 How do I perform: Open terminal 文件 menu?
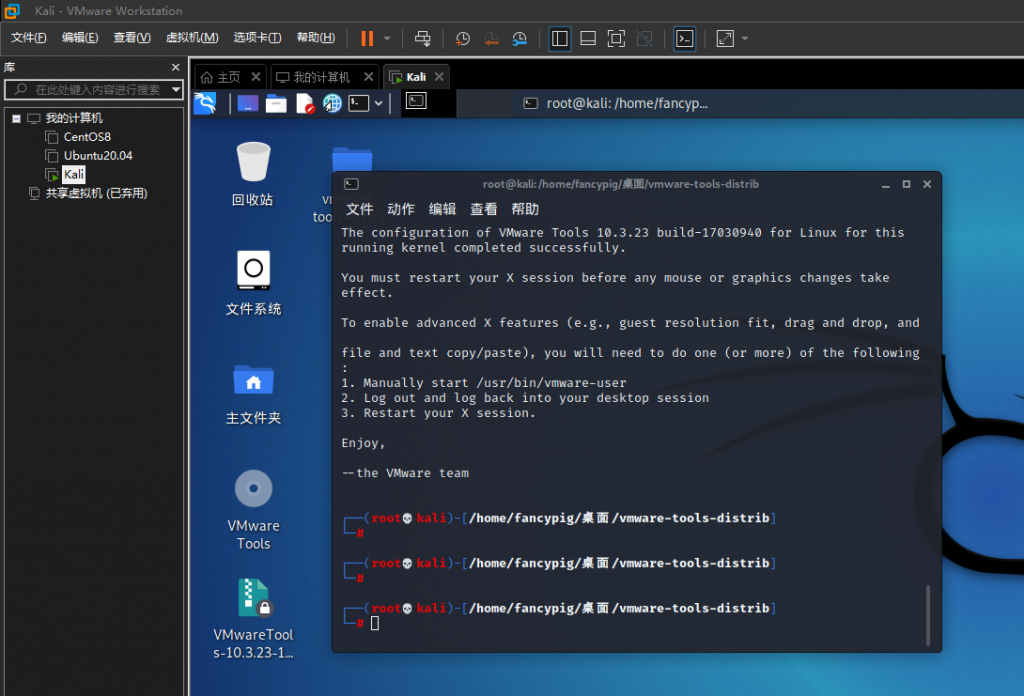pyautogui.click(x=359, y=209)
